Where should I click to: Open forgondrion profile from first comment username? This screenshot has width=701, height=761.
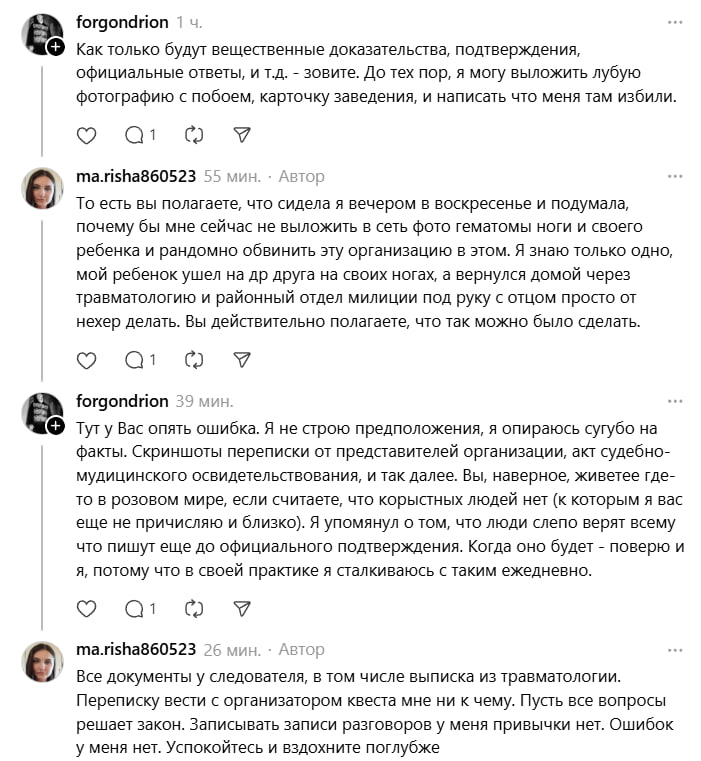(x=122, y=21)
